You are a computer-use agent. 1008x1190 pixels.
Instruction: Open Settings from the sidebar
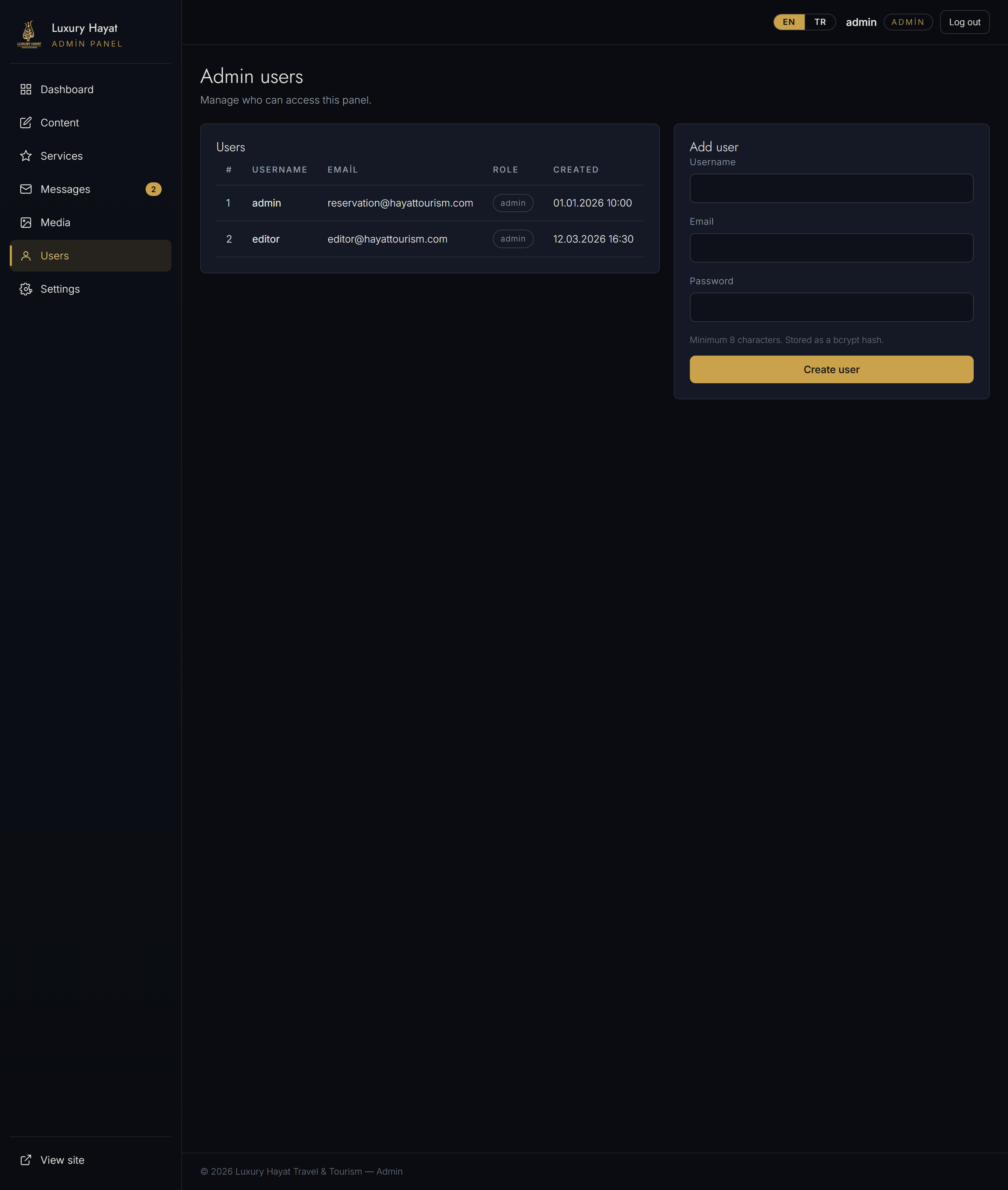point(91,288)
